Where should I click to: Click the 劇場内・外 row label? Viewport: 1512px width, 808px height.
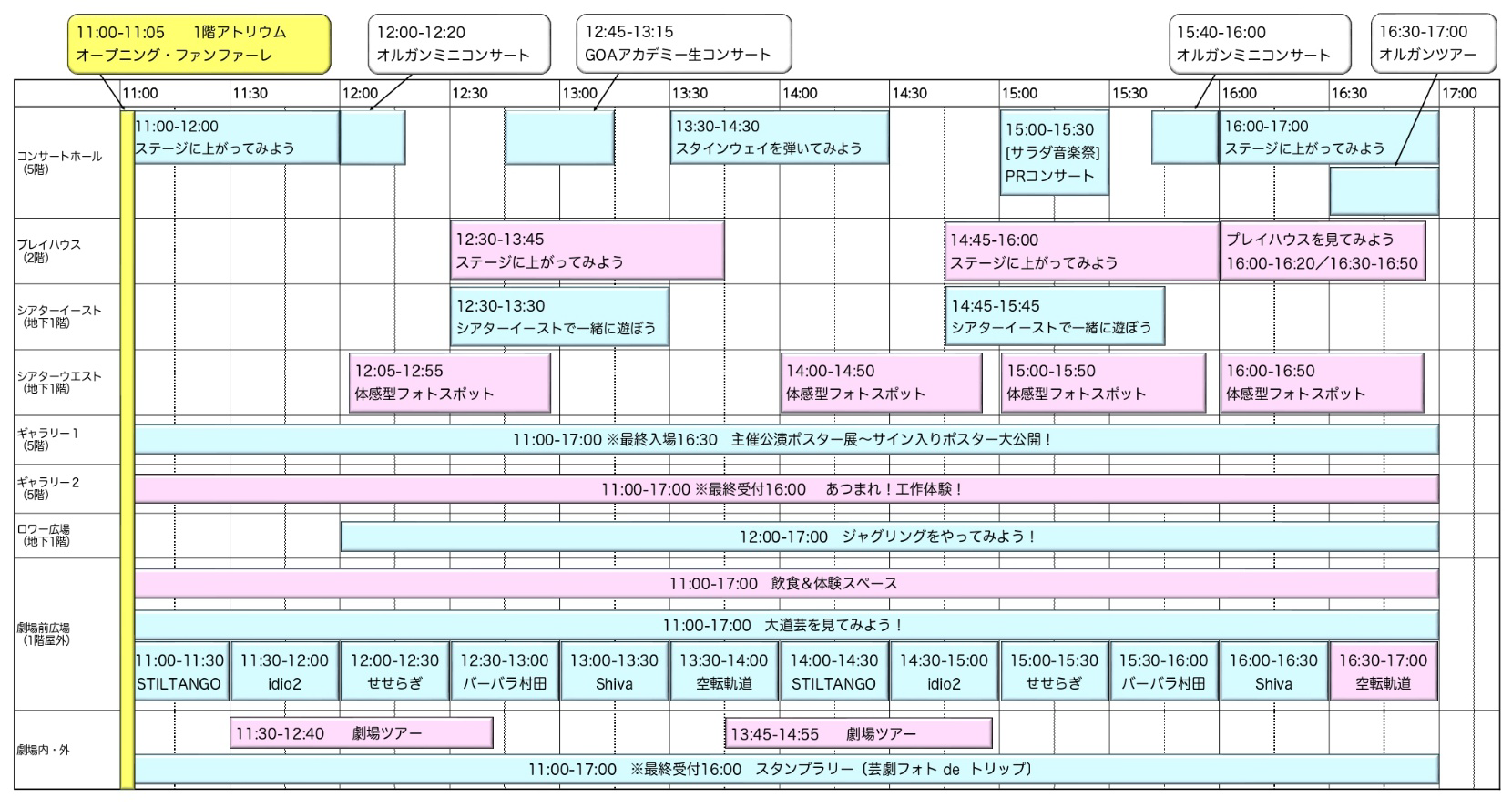(44, 751)
